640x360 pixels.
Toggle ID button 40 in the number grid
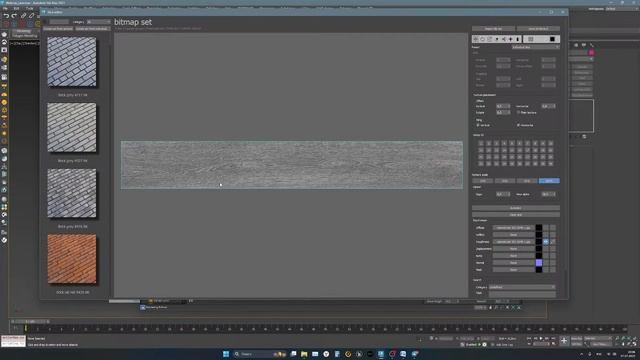[x=551, y=163]
